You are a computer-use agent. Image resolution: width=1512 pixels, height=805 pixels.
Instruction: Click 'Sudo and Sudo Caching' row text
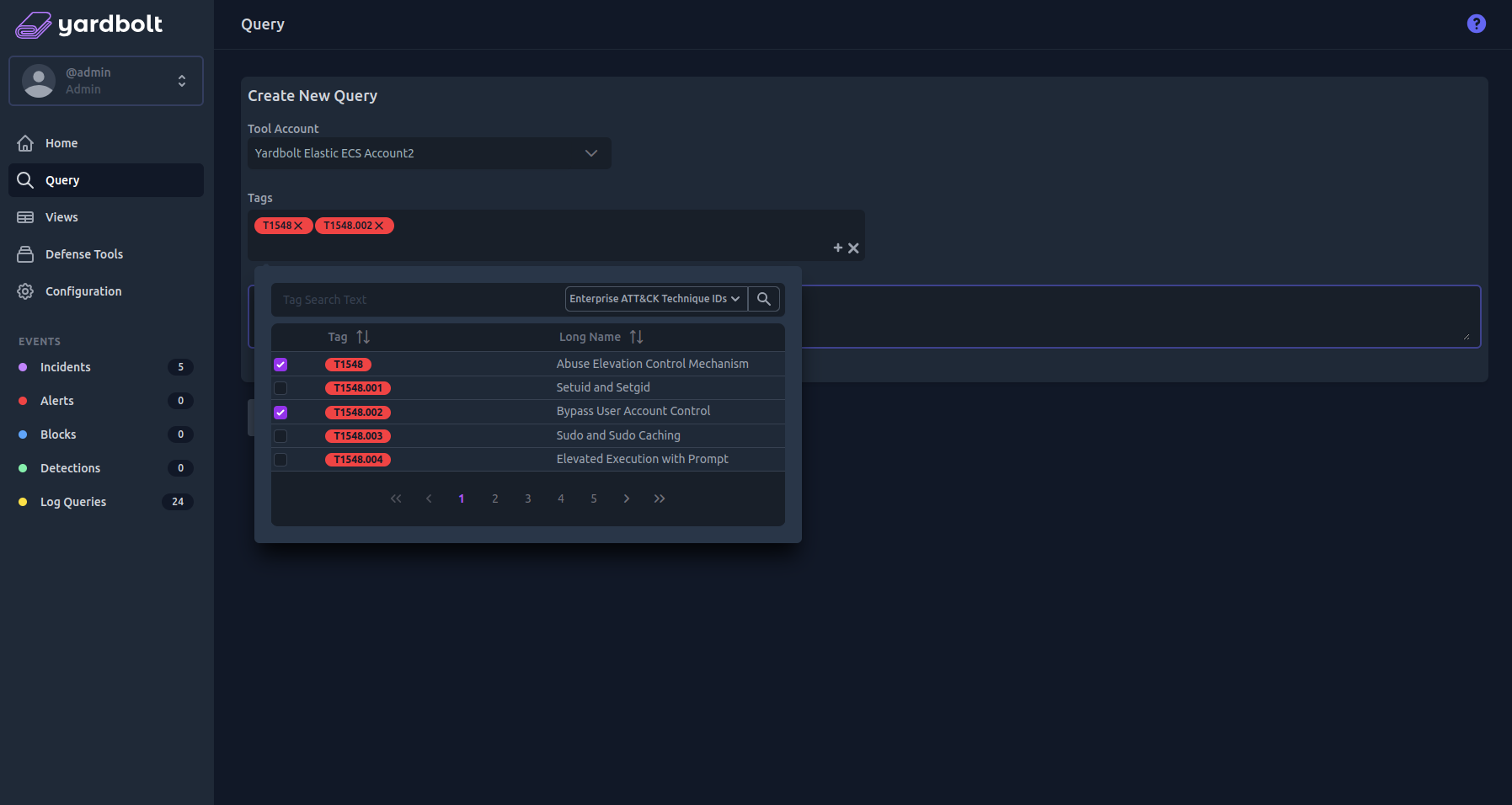(618, 435)
